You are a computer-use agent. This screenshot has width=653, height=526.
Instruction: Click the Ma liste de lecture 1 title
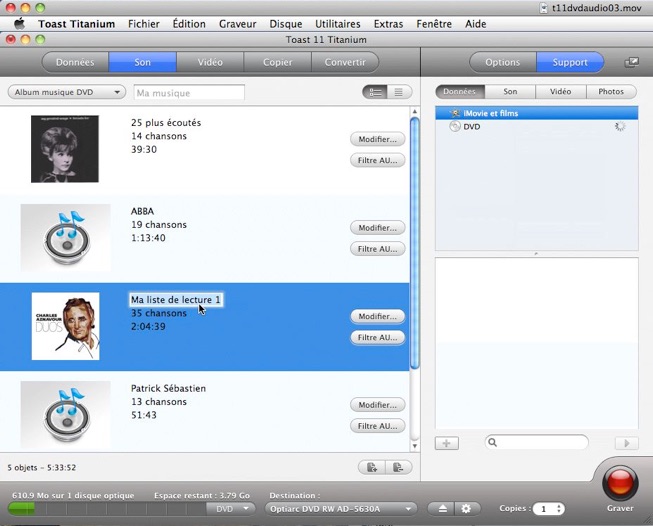[175, 300]
